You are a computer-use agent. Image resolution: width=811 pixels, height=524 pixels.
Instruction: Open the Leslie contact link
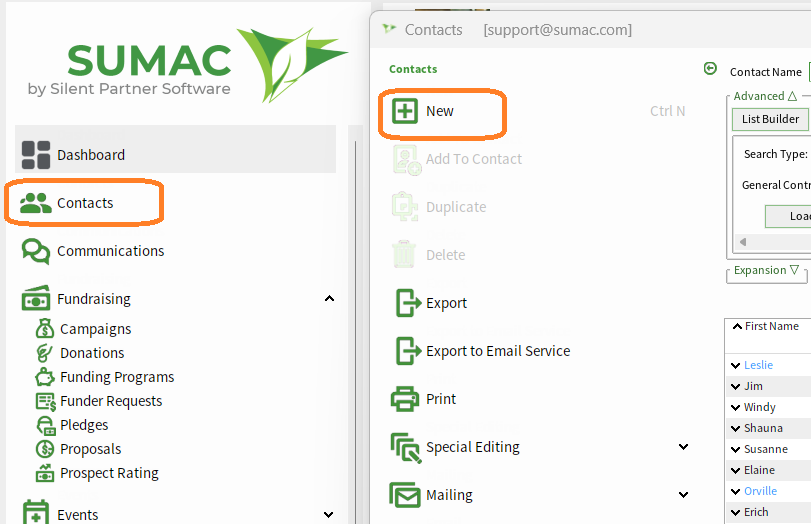[x=758, y=365]
